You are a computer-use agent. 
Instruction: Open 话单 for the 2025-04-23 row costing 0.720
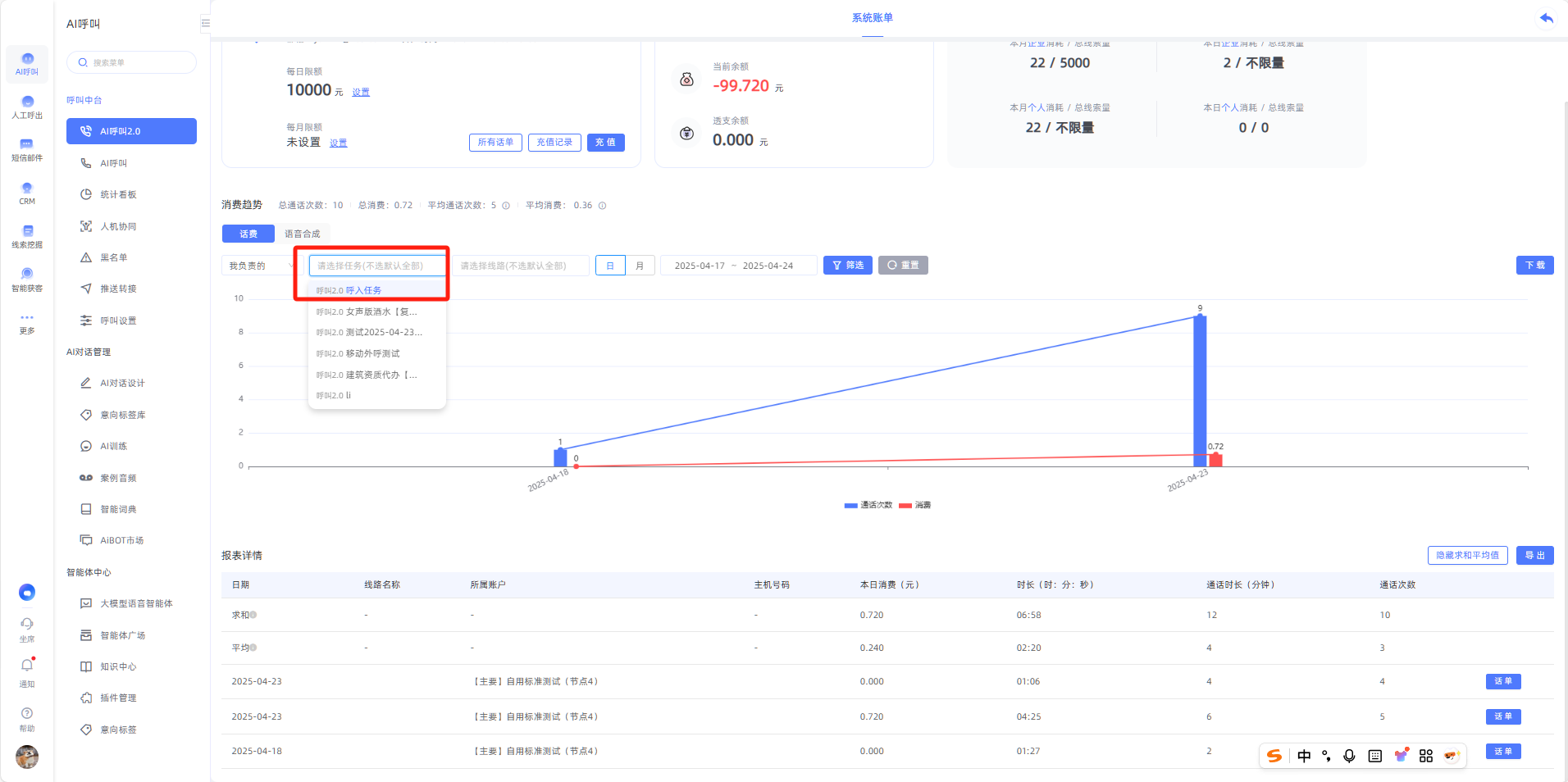1503,716
